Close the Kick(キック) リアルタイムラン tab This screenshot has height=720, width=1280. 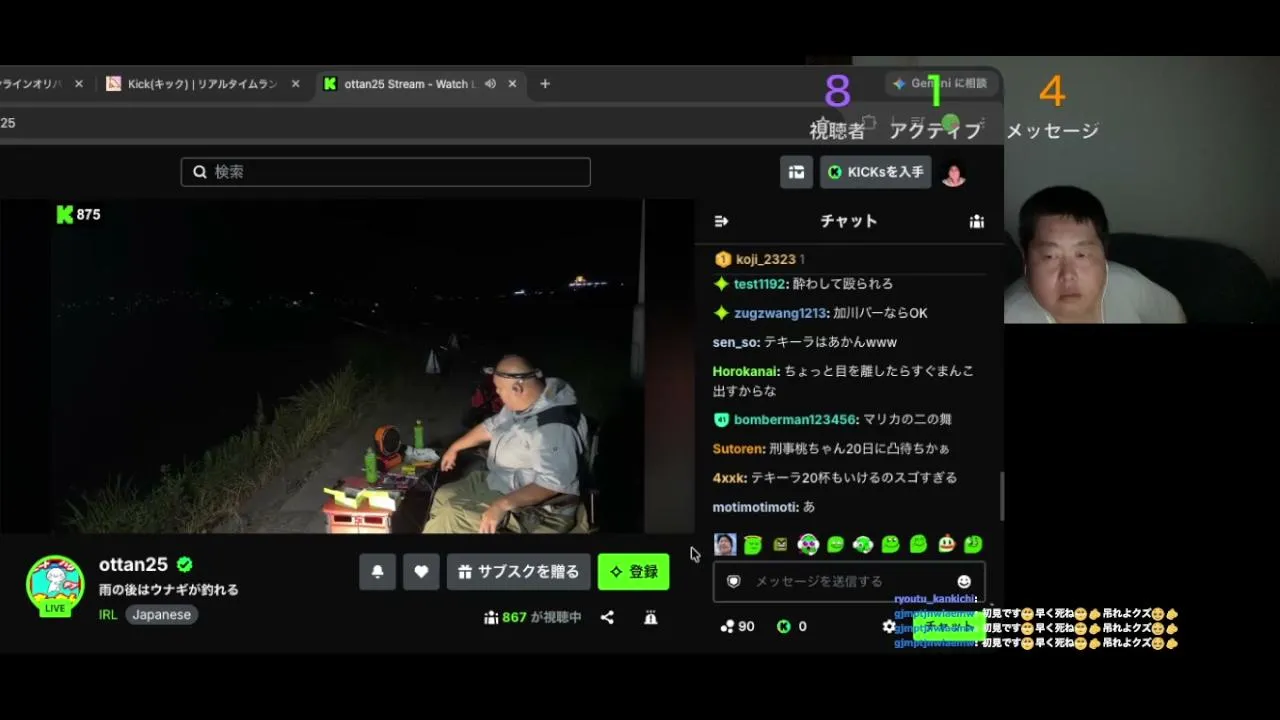(x=295, y=84)
